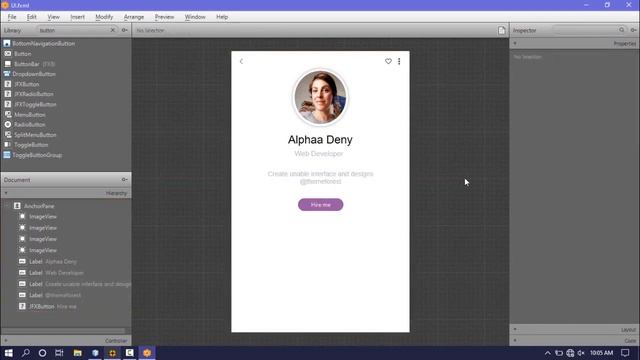Show hidden system tray icons
The image size is (640, 360).
coord(548,353)
